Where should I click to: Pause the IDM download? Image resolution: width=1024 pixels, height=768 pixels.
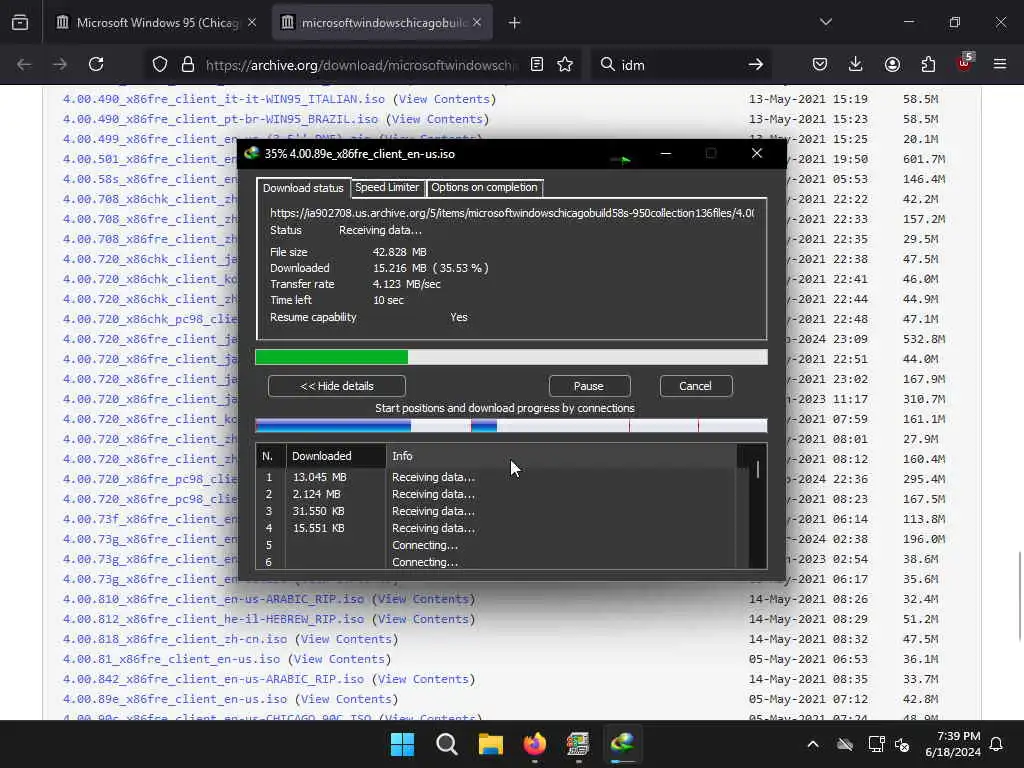[x=589, y=386]
